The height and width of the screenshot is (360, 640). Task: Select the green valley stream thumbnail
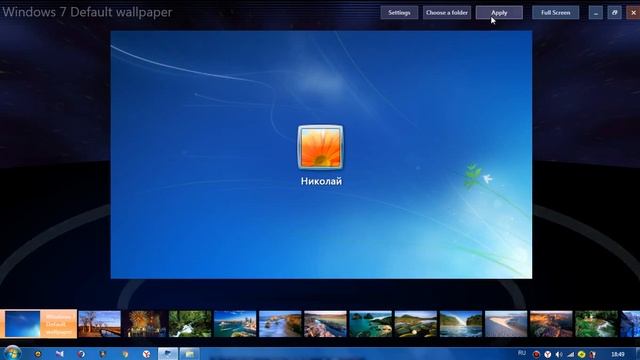coord(596,324)
